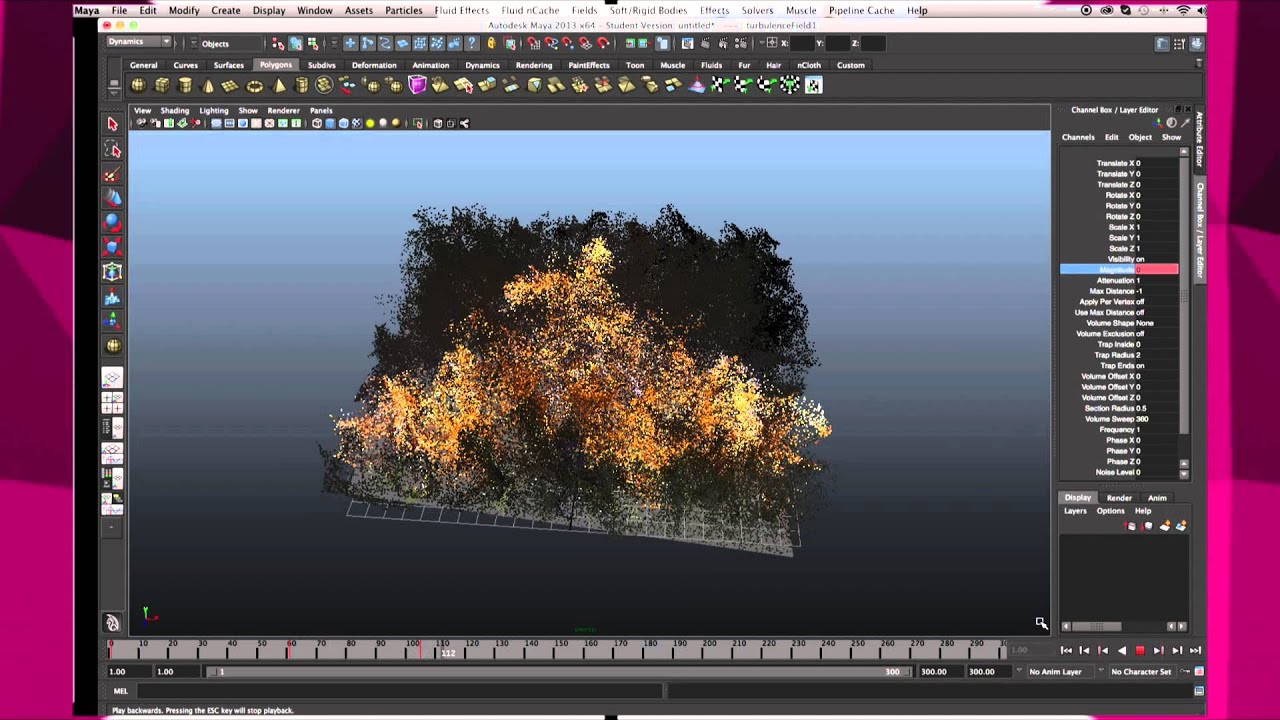Image resolution: width=1280 pixels, height=720 pixels.
Task: Click the lock icon in status line
Action: 491,43
